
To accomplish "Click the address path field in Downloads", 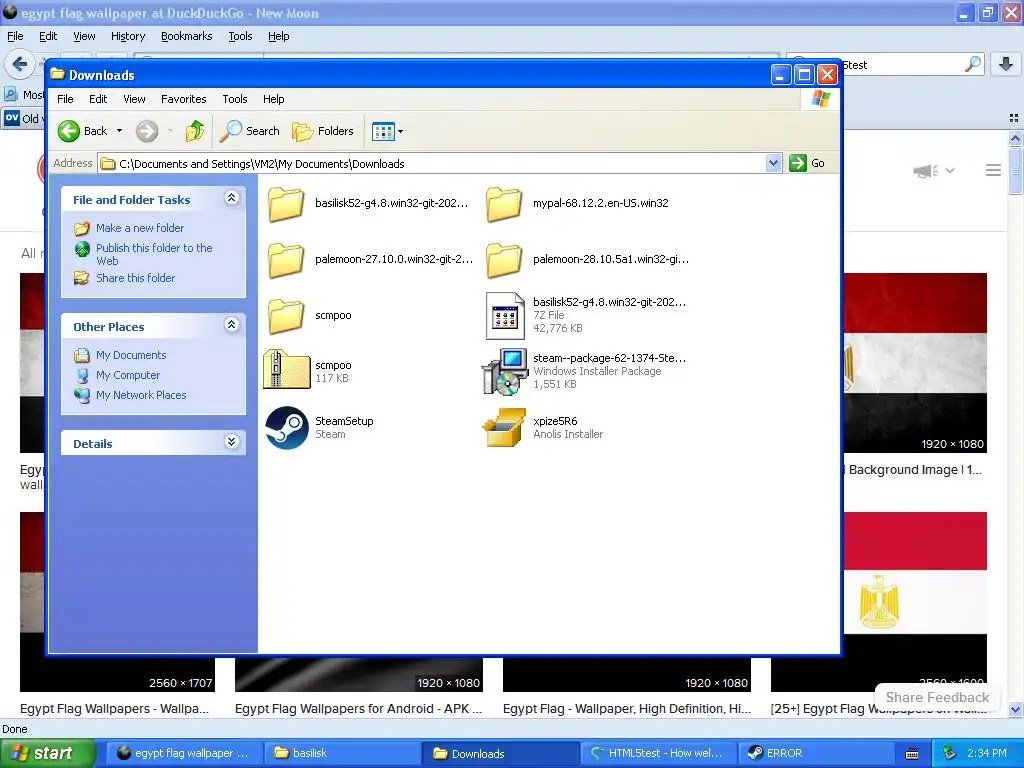I will (439, 164).
